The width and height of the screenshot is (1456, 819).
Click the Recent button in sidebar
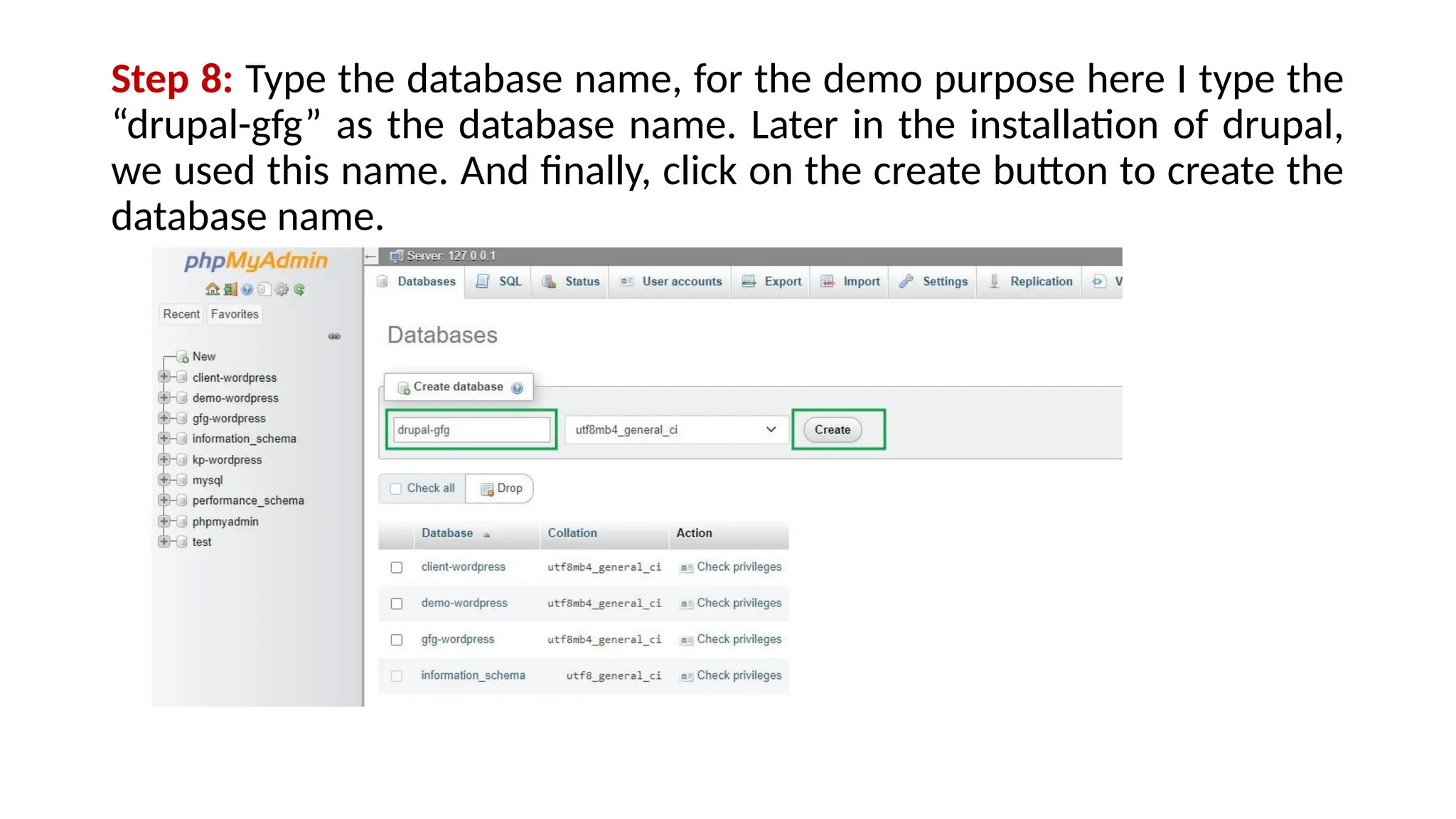point(181,314)
